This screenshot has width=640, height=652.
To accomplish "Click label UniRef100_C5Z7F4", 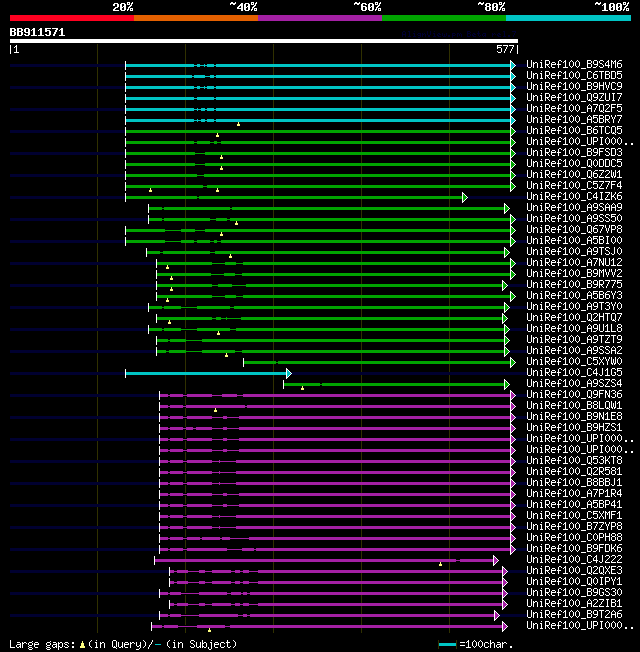I will point(574,185).
